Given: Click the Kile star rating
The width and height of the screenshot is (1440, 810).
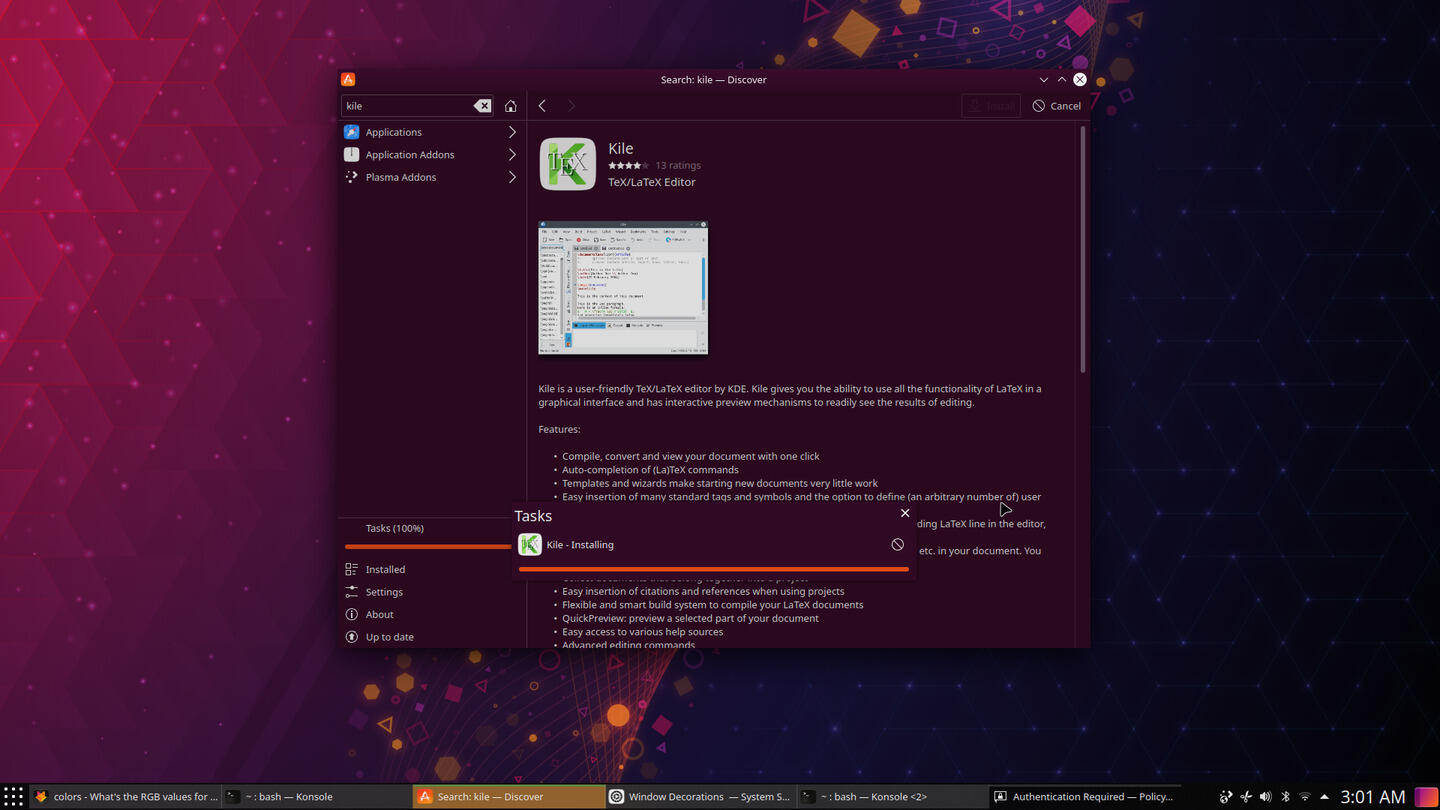Looking at the screenshot, I should 627,166.
